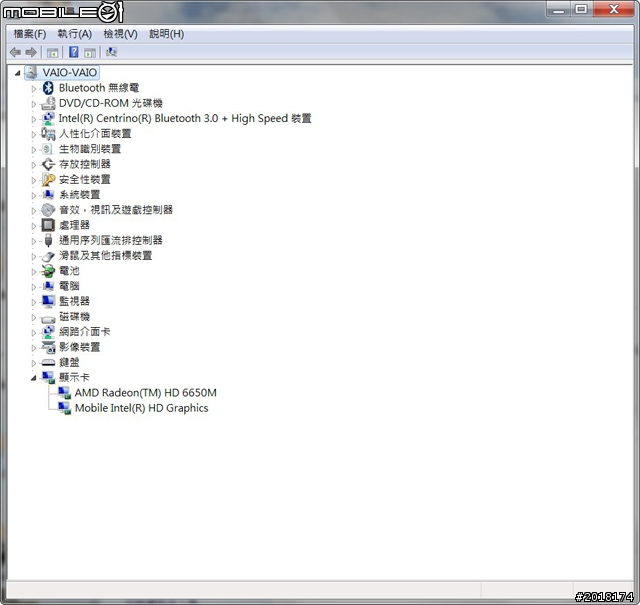
Task: Click the 音效，視訊及遊戲控制器 speaker icon
Action: pyautogui.click(x=48, y=210)
